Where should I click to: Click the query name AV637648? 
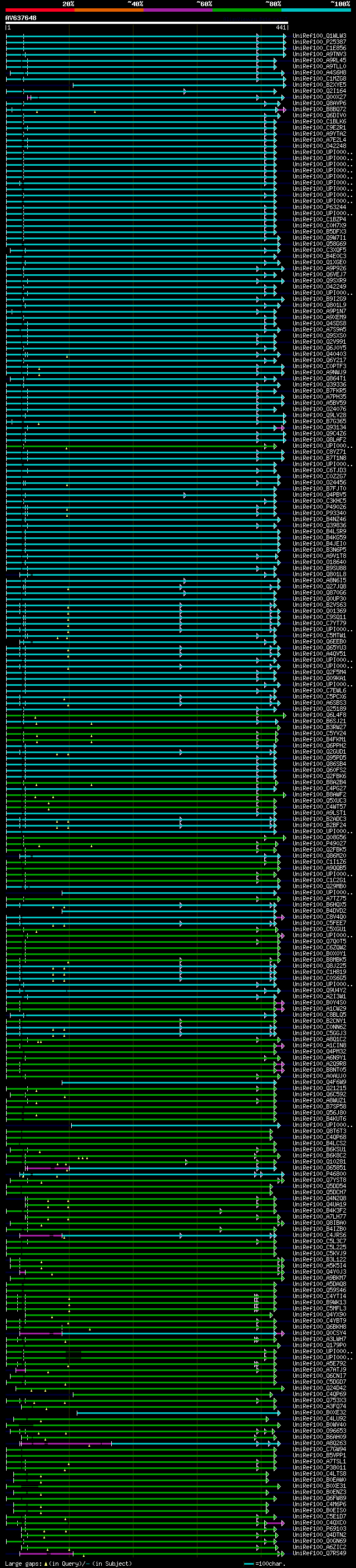(x=21, y=18)
